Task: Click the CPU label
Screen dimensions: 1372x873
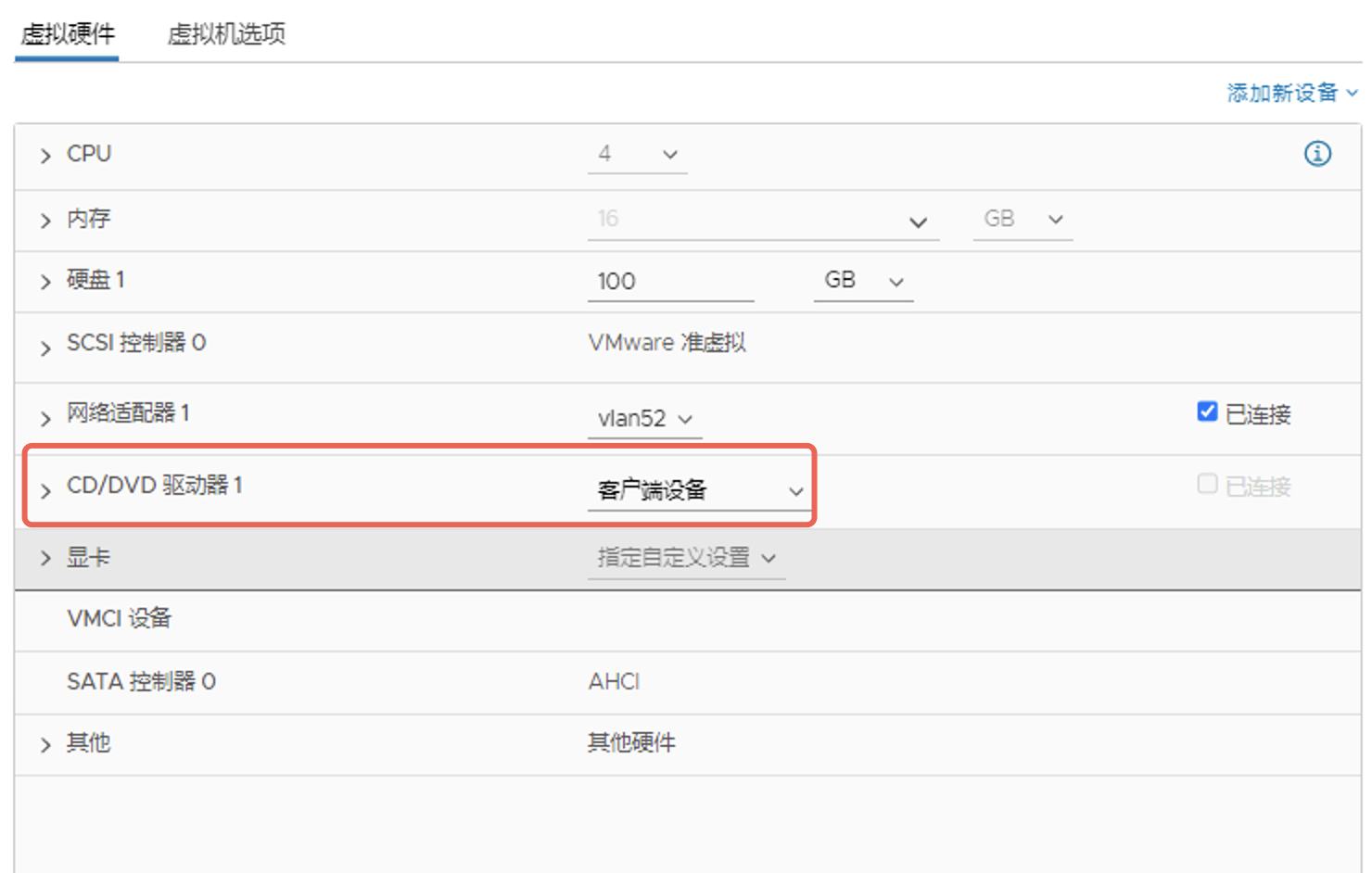Action: click(x=89, y=154)
